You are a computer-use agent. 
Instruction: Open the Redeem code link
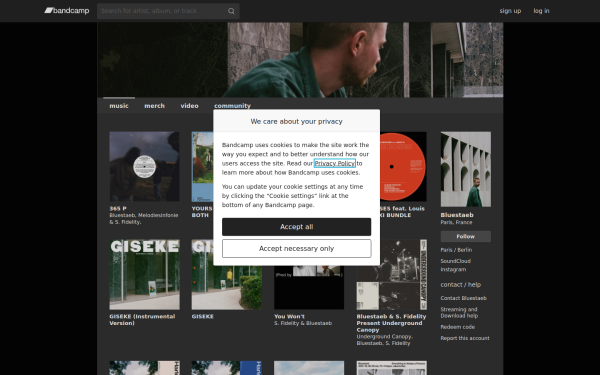pyautogui.click(x=458, y=327)
